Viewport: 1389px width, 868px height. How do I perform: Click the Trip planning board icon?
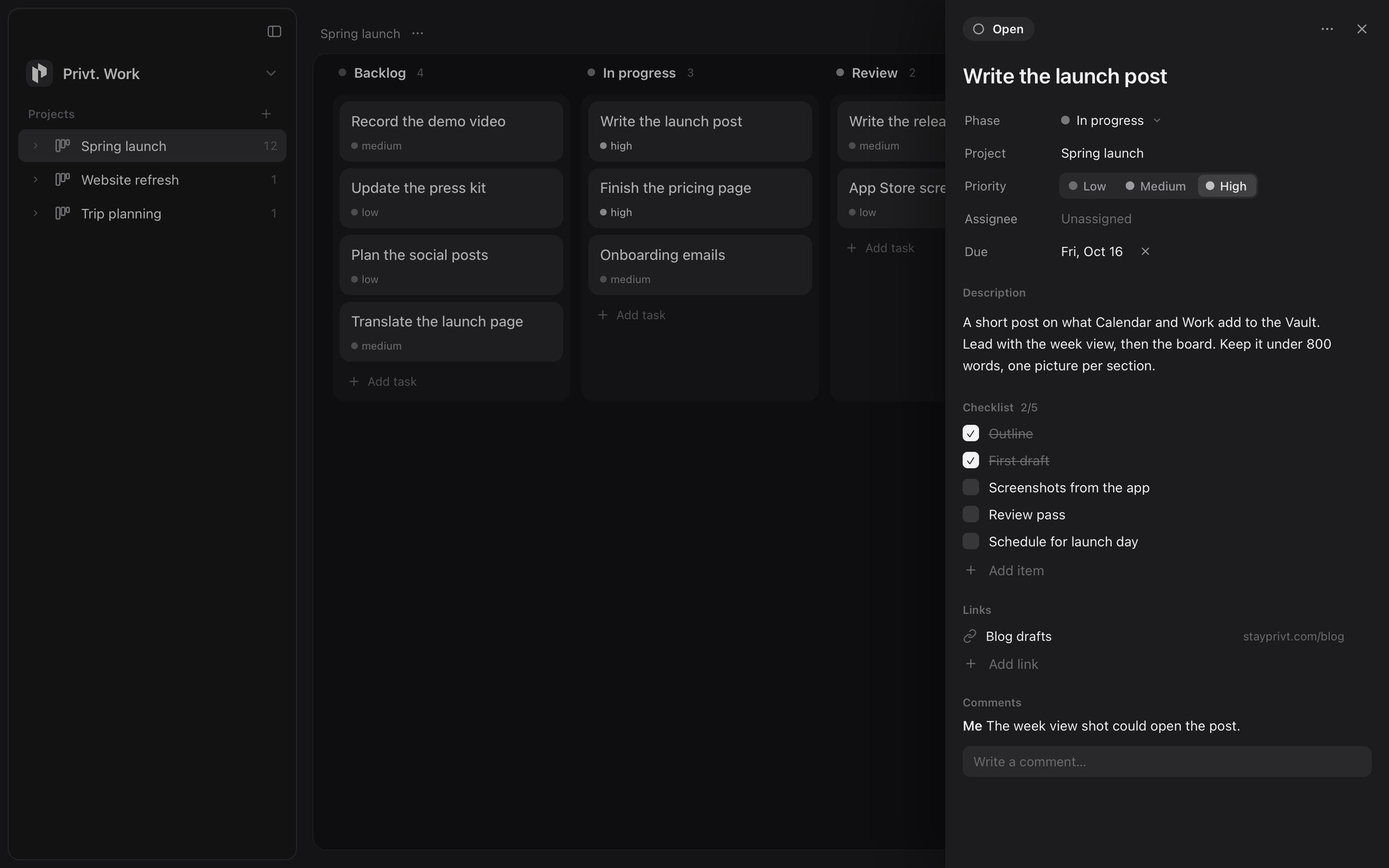(62, 214)
